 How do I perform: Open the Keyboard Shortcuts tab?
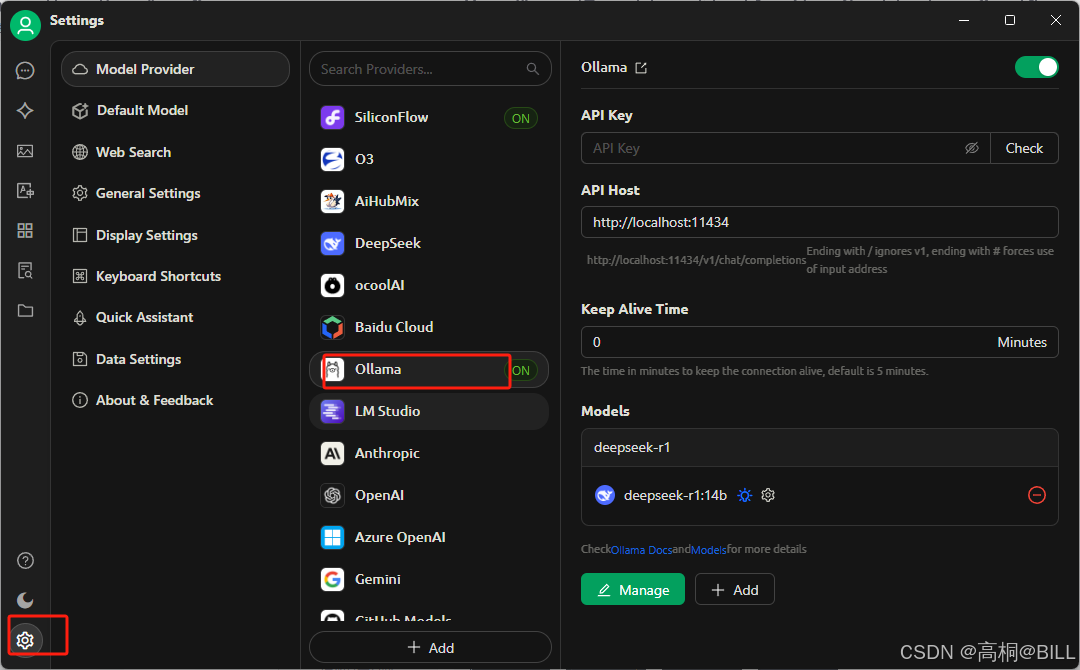point(176,276)
